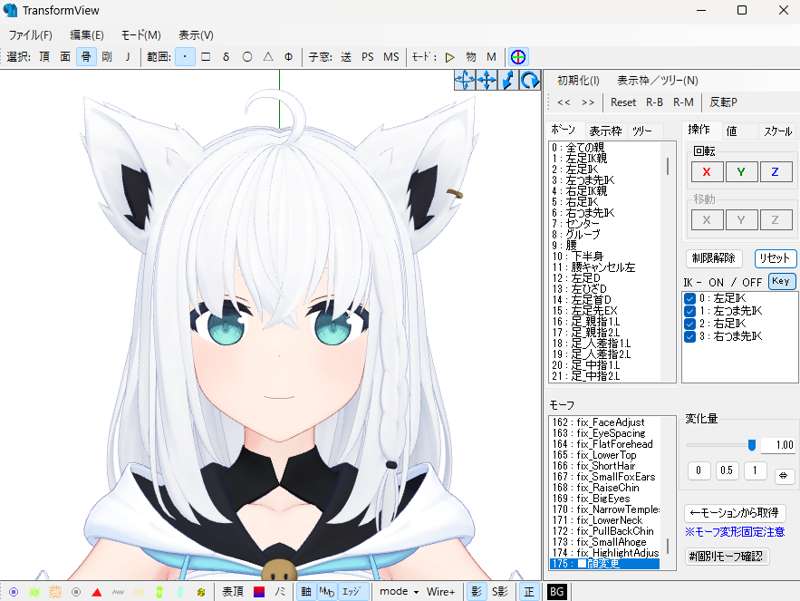Switch to the 表示枠 tab
This screenshot has width=800, height=601.
[x=606, y=131]
